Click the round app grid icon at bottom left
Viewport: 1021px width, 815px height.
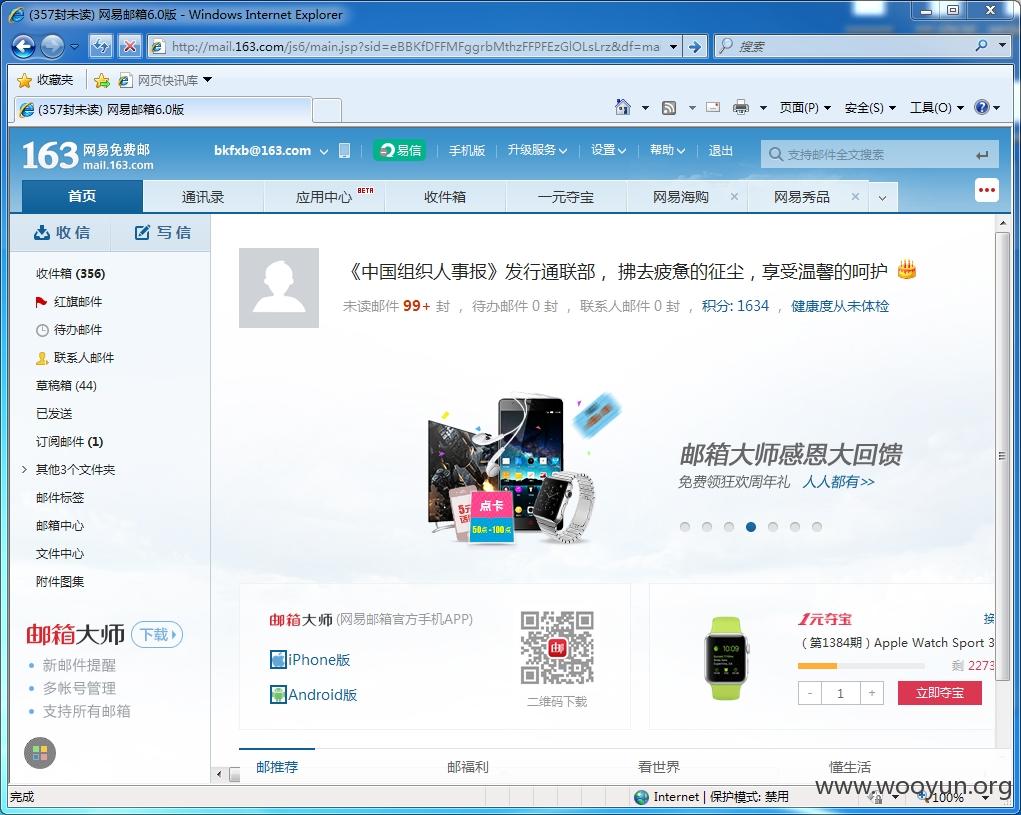pos(40,753)
